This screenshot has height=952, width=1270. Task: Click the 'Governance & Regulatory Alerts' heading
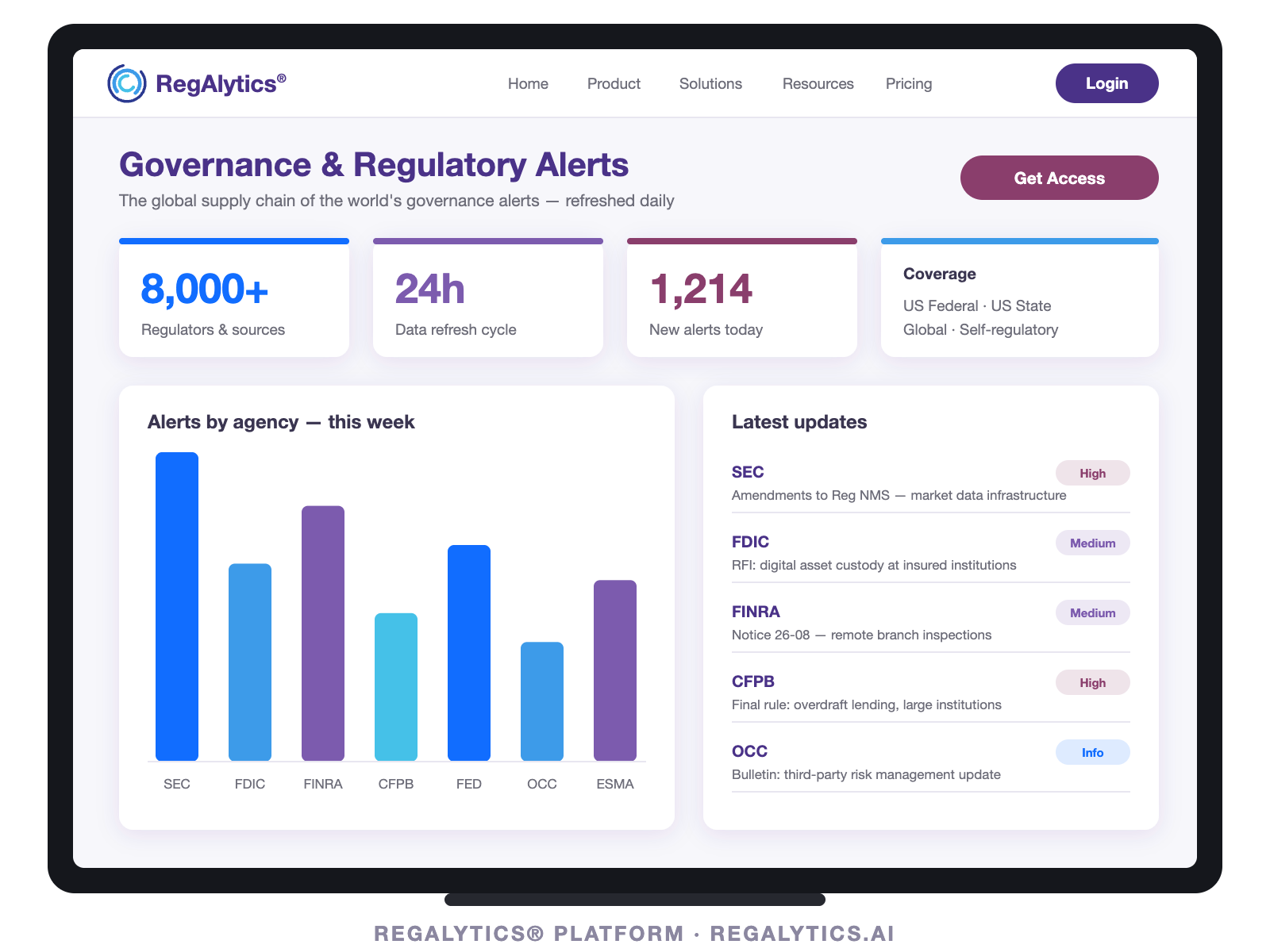[x=374, y=165]
